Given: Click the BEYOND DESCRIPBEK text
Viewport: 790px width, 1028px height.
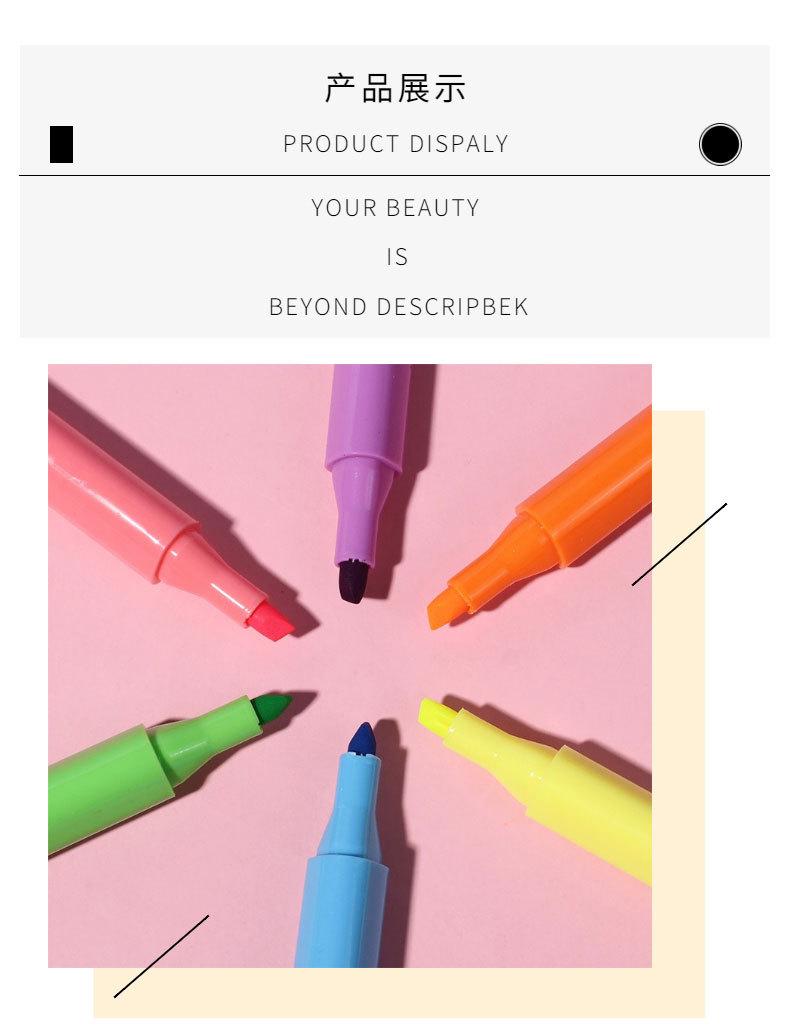Looking at the screenshot, I should [398, 307].
